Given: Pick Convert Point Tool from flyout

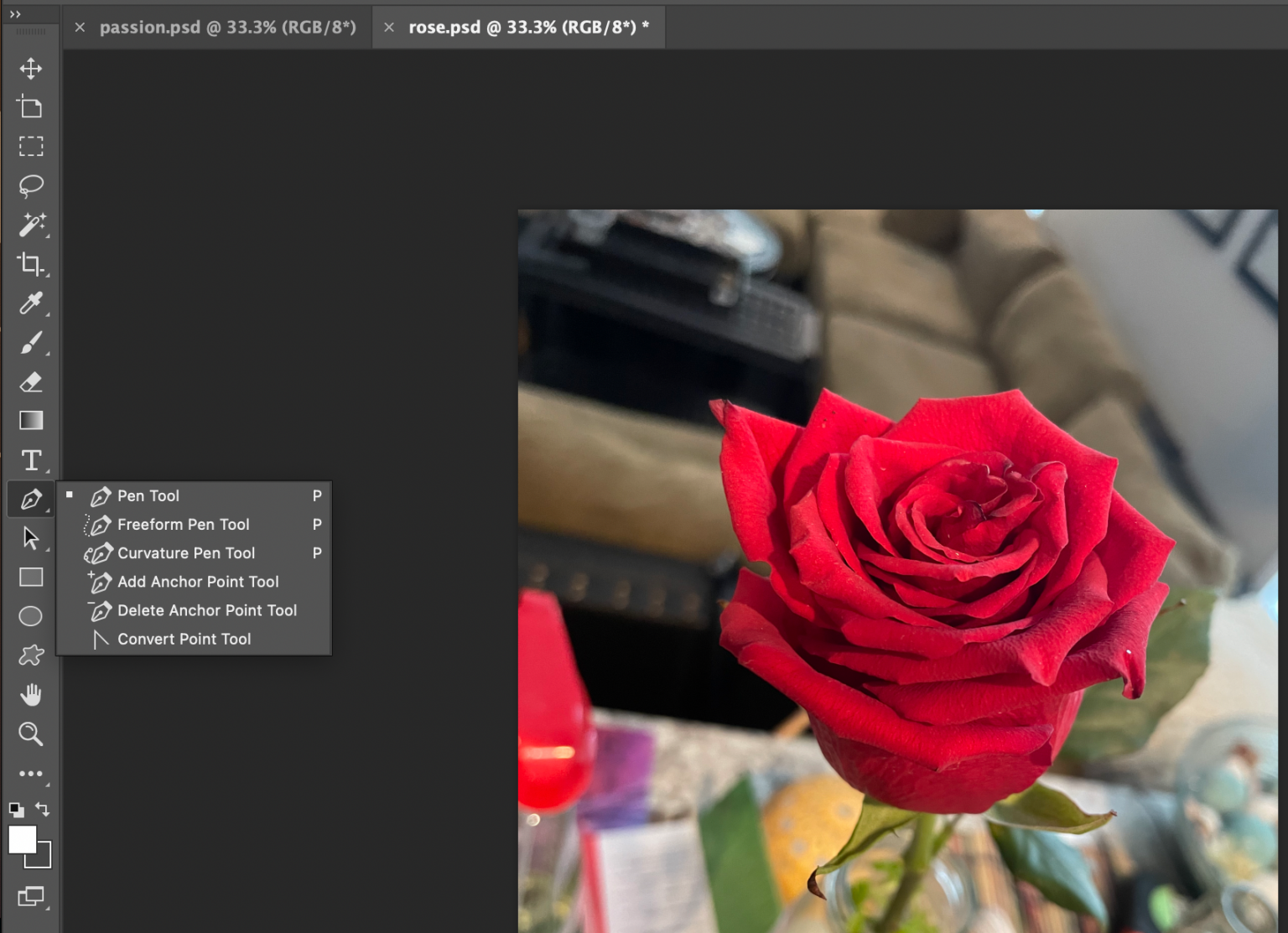Looking at the screenshot, I should [184, 640].
